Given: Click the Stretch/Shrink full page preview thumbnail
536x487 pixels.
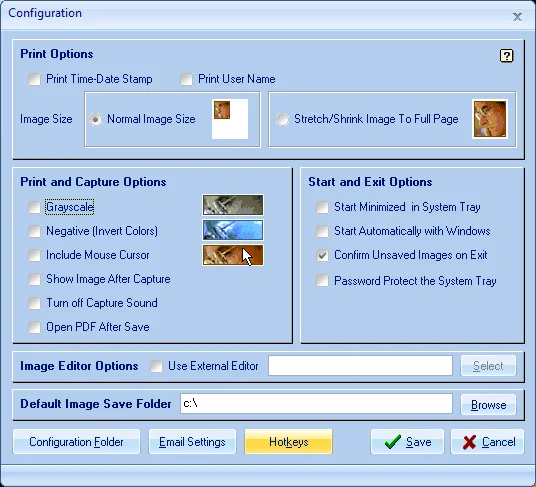Looking at the screenshot, I should (x=490, y=119).
